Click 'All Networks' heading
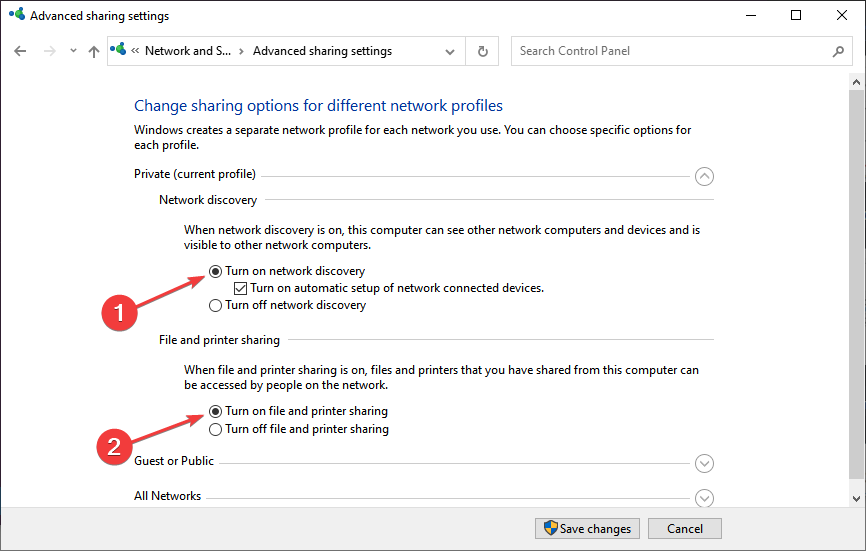This screenshot has width=866, height=551. point(167,496)
